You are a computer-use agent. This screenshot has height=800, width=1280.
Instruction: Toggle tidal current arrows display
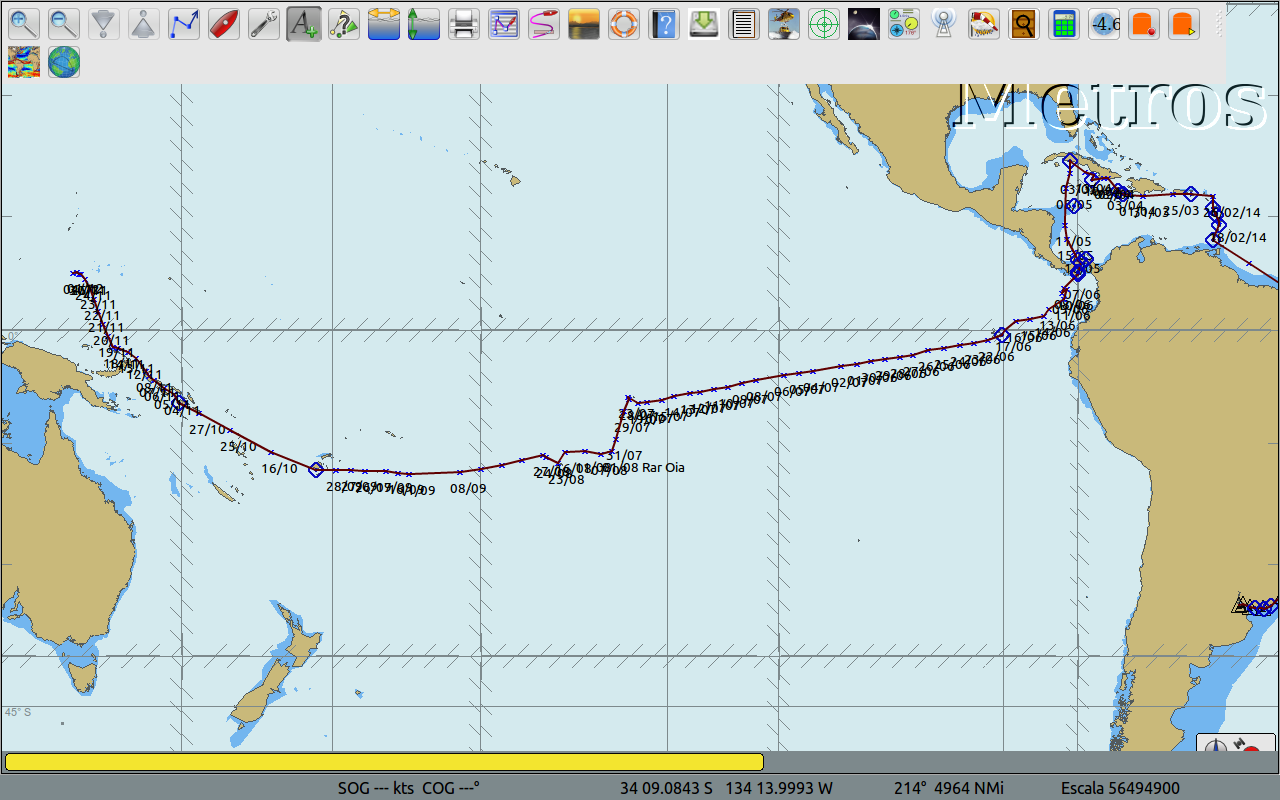tap(384, 23)
